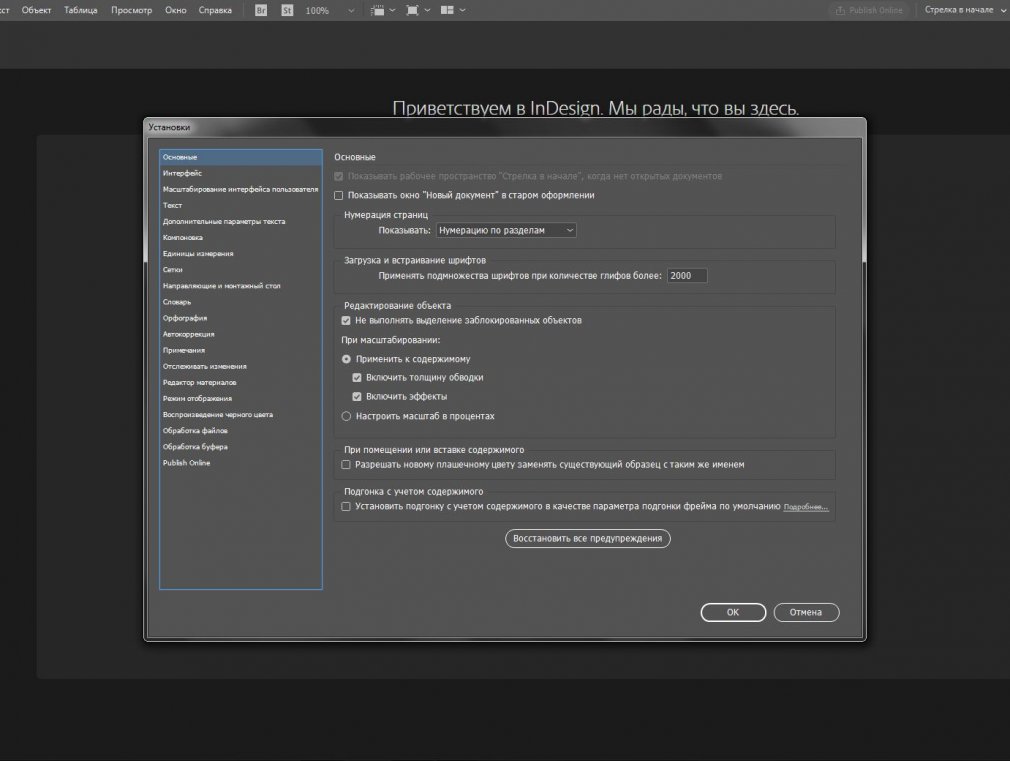Open the Нумерацию по разделам dropdown
The image size is (1010, 761).
(x=506, y=230)
